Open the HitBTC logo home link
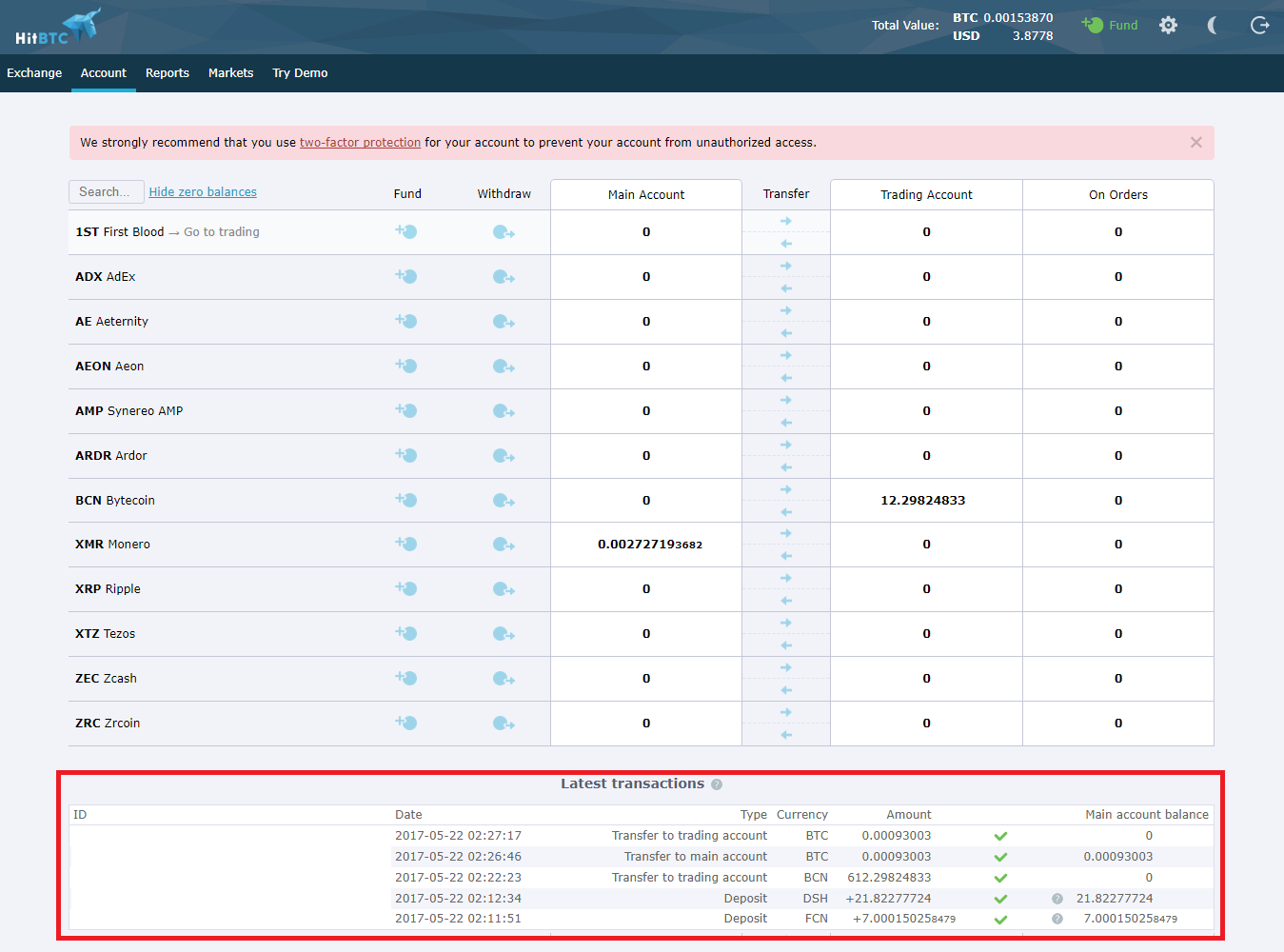 pos(57,27)
